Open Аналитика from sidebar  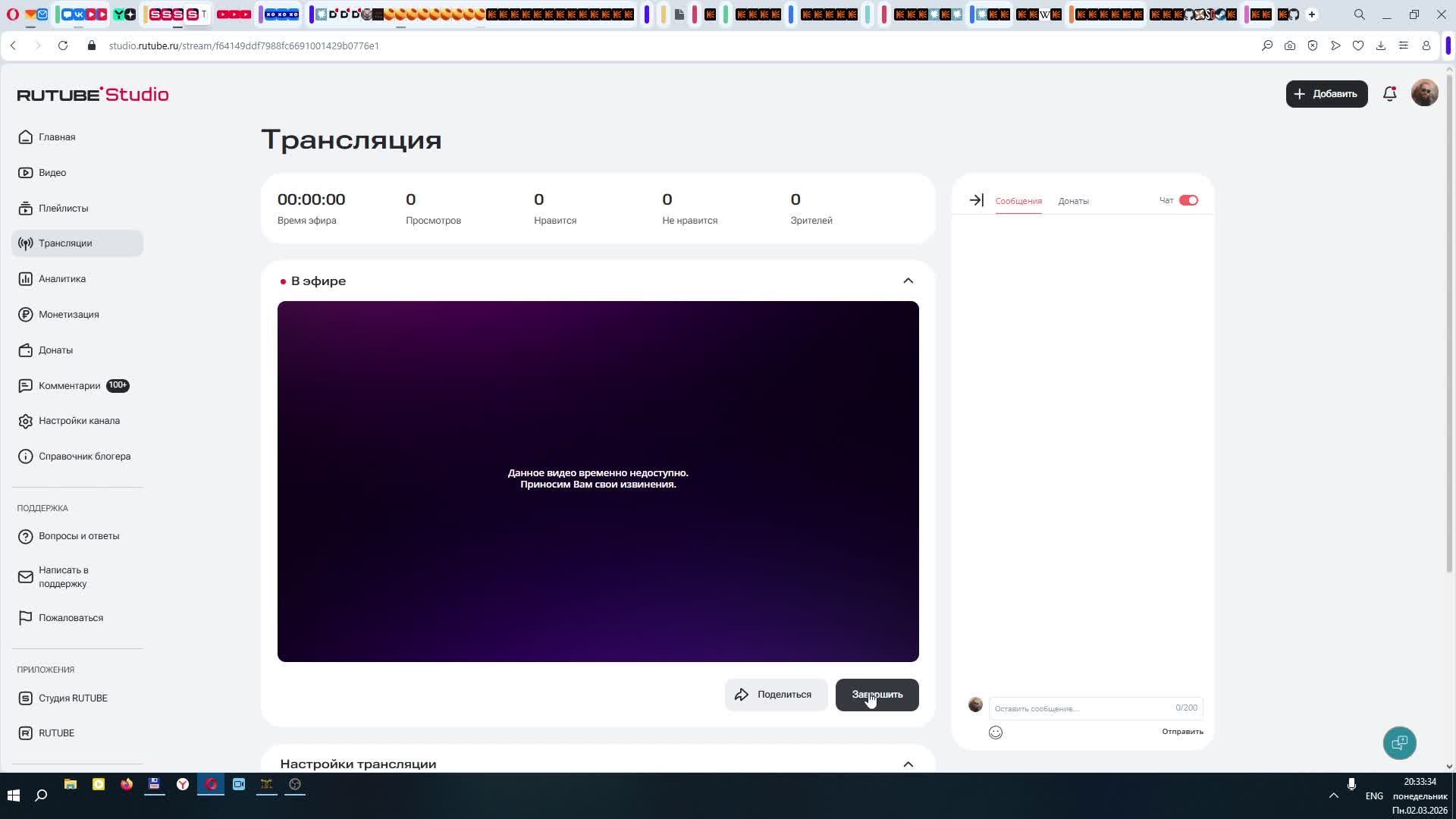tap(62, 279)
